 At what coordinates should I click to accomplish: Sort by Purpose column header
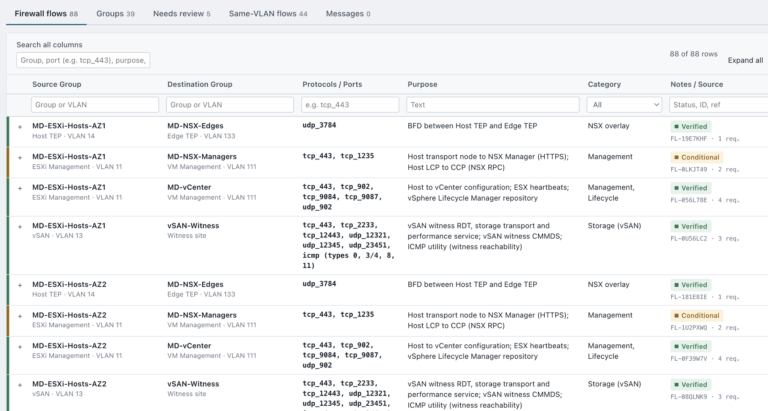pos(422,84)
